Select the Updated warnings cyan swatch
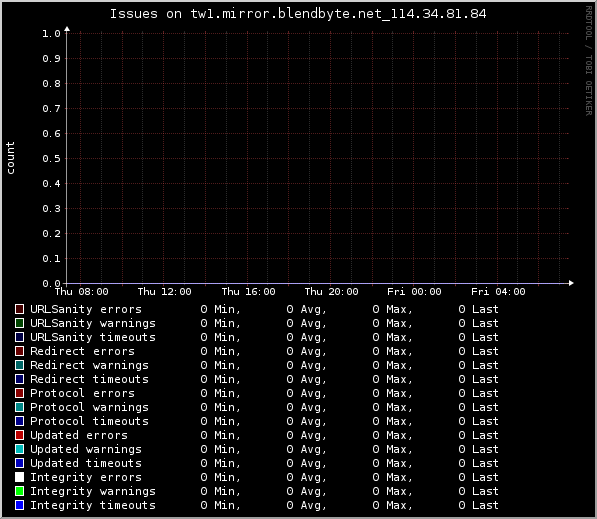This screenshot has height=519, width=597. click(x=19, y=449)
